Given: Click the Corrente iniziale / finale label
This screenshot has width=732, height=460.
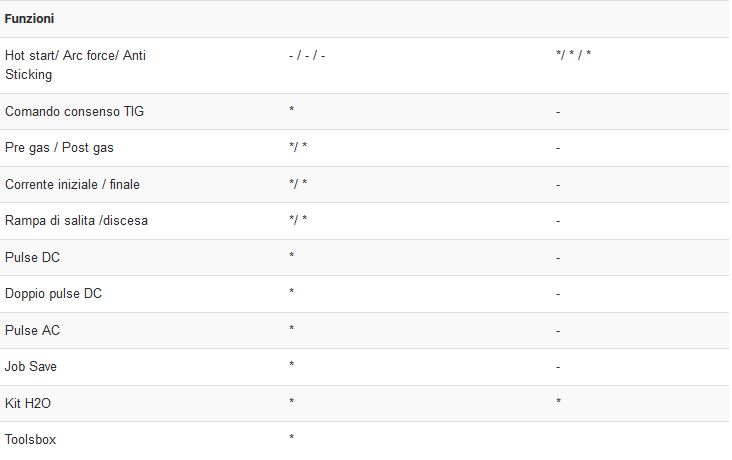Looking at the screenshot, I should [x=72, y=184].
